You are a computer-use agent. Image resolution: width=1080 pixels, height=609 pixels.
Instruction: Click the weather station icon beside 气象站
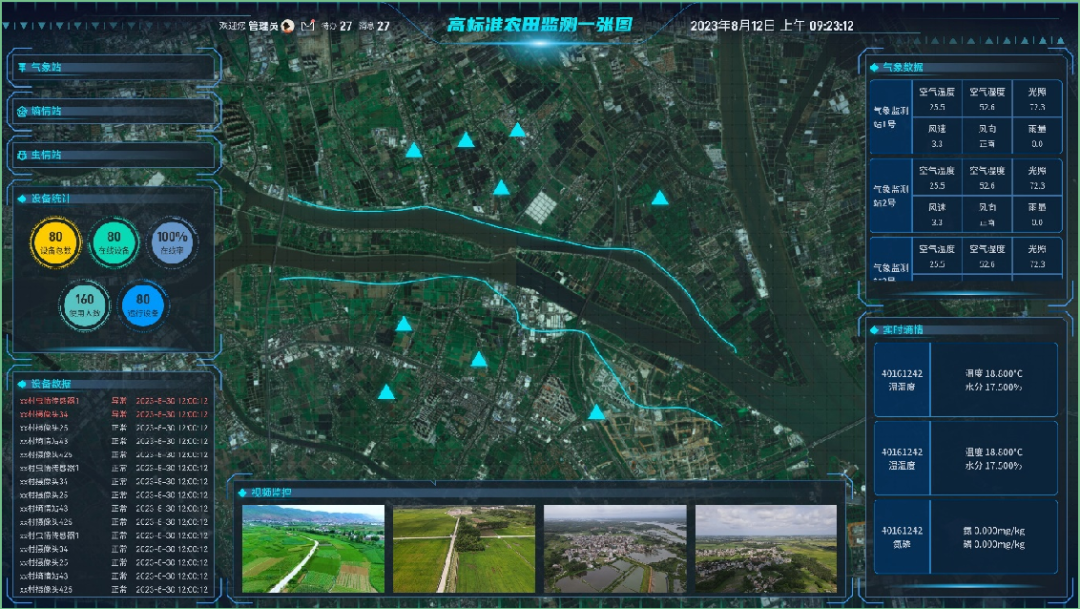coord(23,68)
